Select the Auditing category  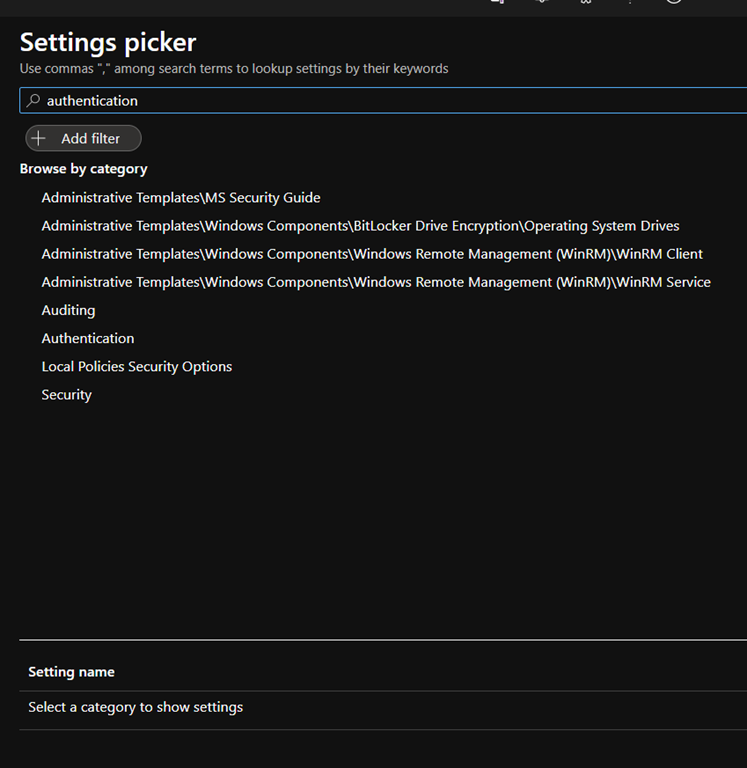[x=68, y=310]
